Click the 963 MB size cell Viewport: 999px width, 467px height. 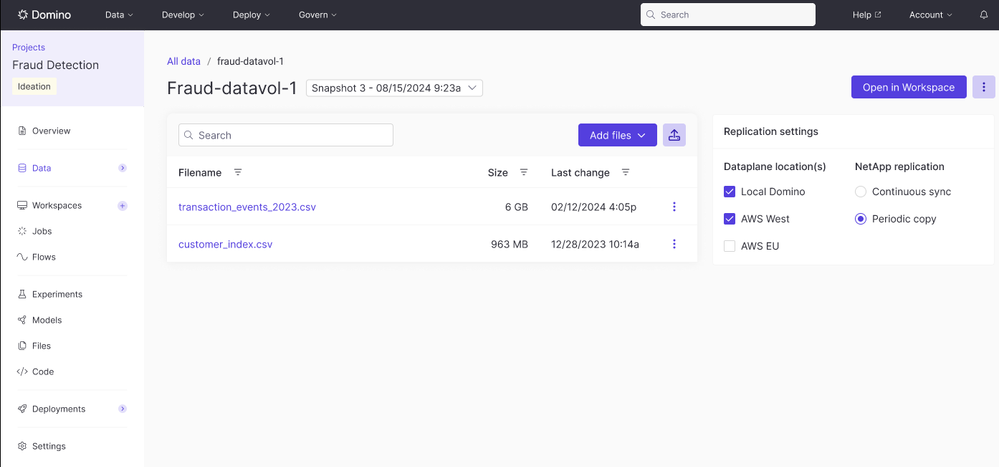pyautogui.click(x=510, y=245)
